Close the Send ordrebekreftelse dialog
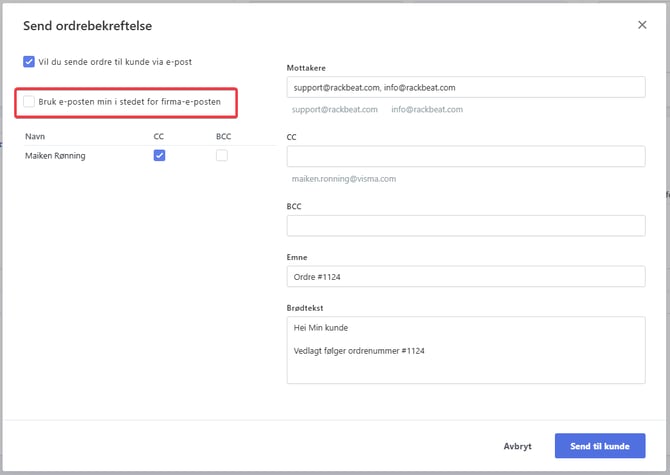Viewport: 670px width, 475px height. pyautogui.click(x=642, y=25)
